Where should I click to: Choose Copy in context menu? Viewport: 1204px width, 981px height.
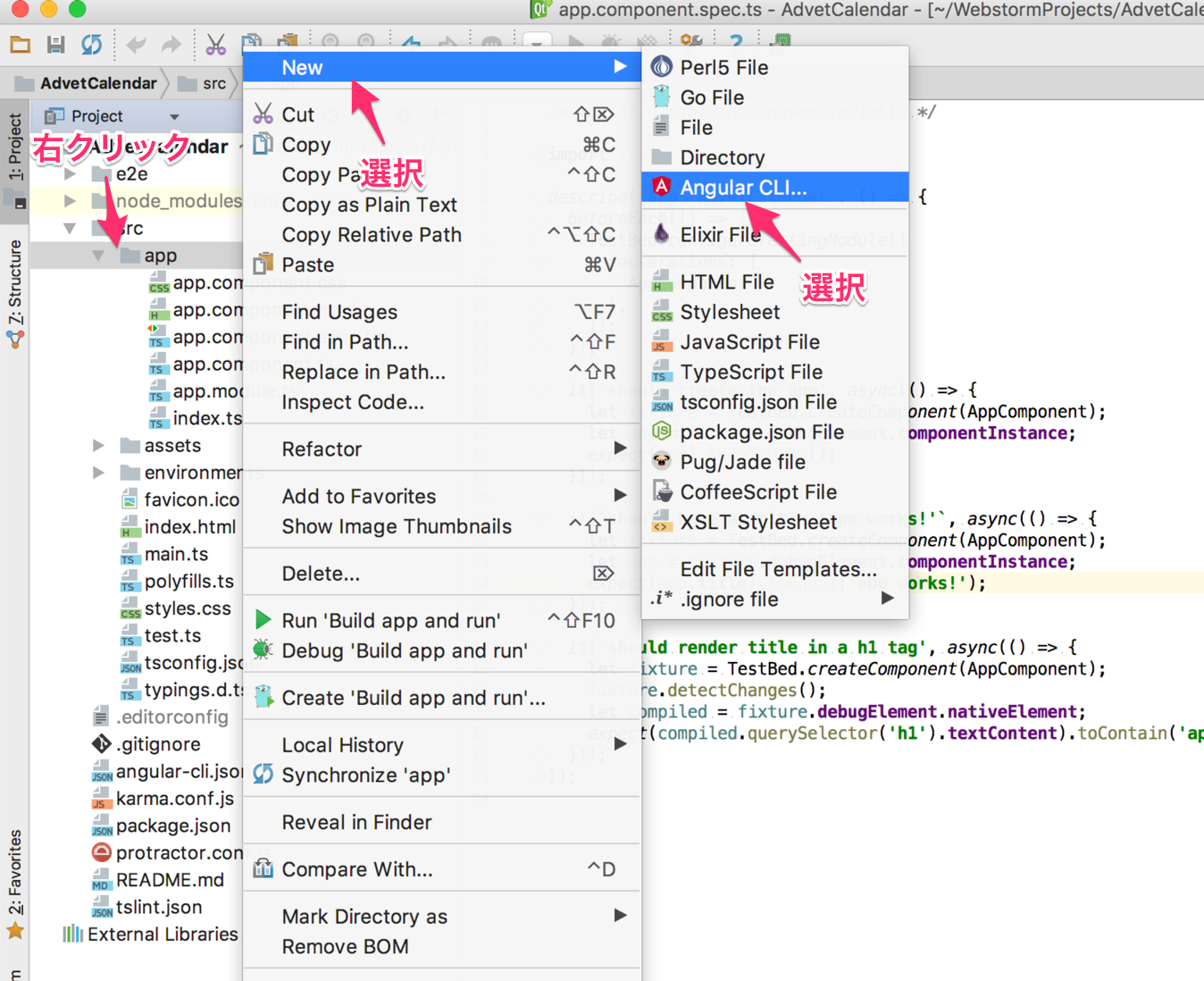(x=442, y=145)
